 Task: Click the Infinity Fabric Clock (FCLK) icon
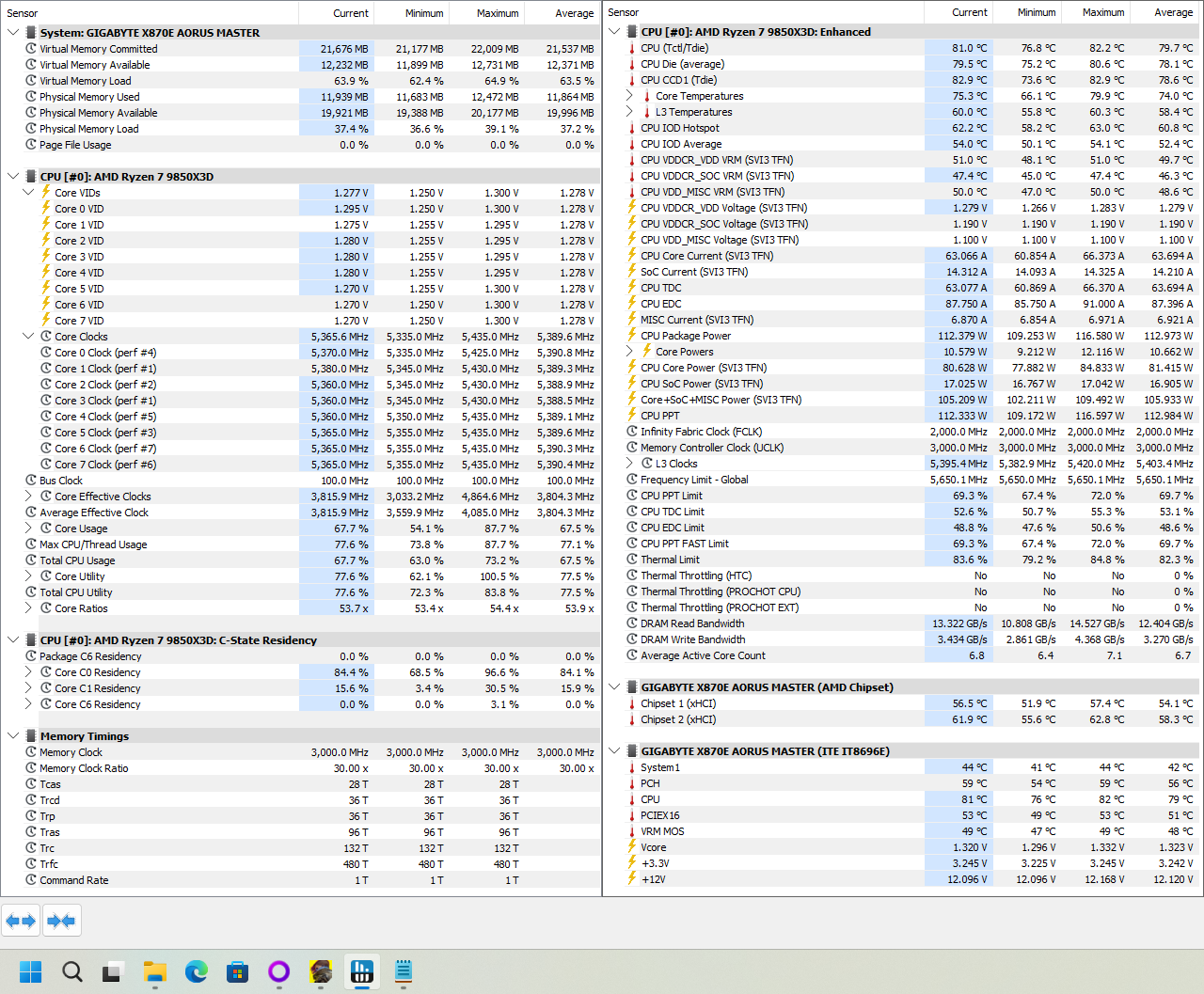632,432
